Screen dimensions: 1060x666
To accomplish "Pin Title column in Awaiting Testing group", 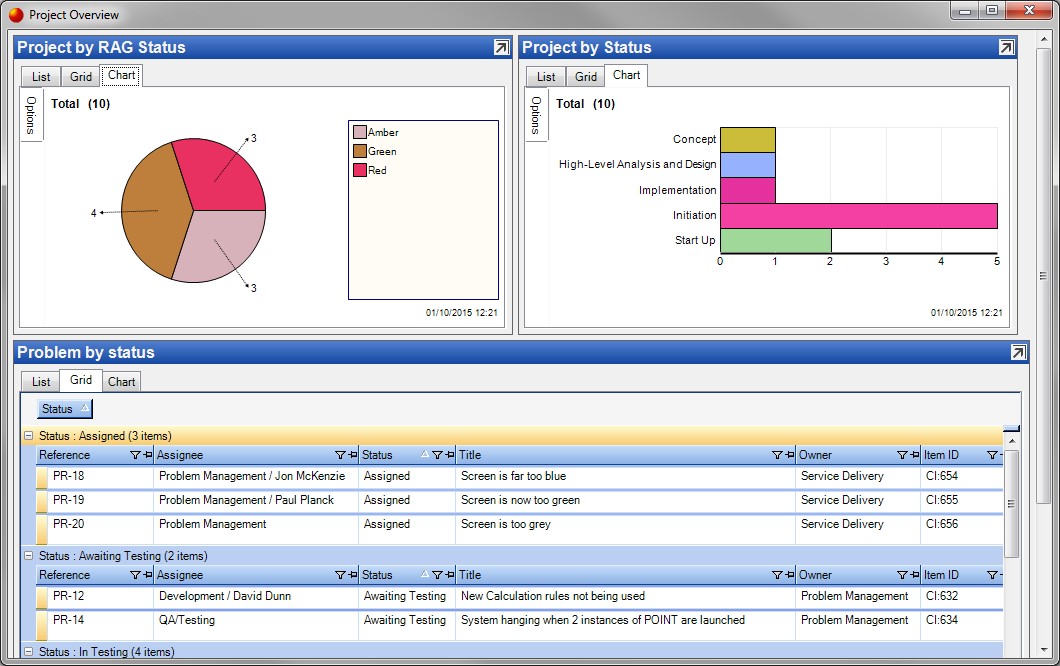I will tap(790, 575).
